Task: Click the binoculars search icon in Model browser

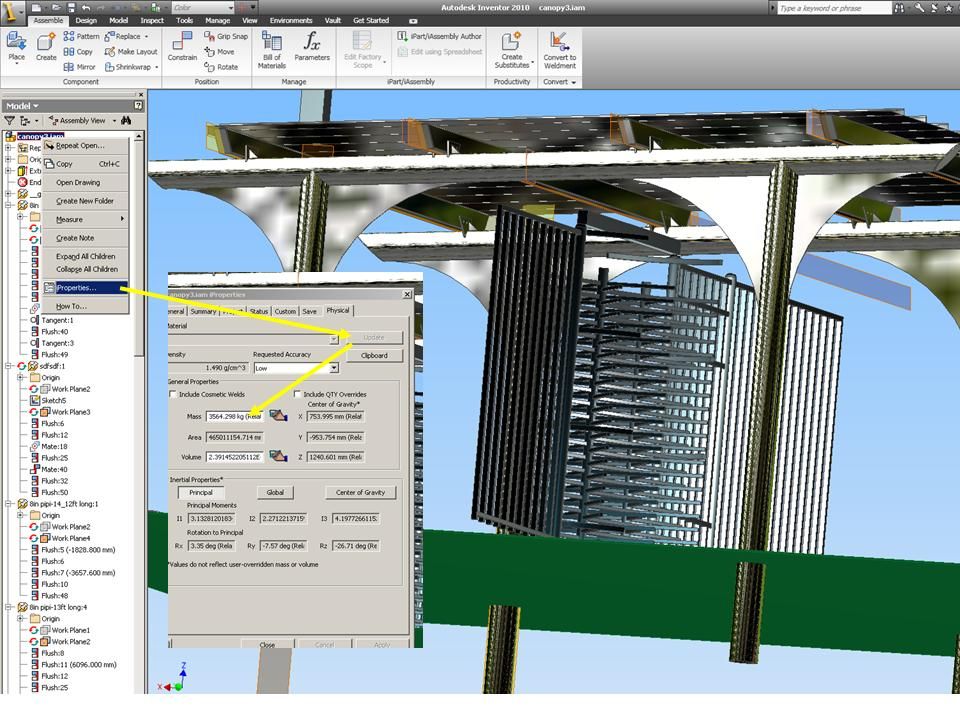Action: coord(126,119)
